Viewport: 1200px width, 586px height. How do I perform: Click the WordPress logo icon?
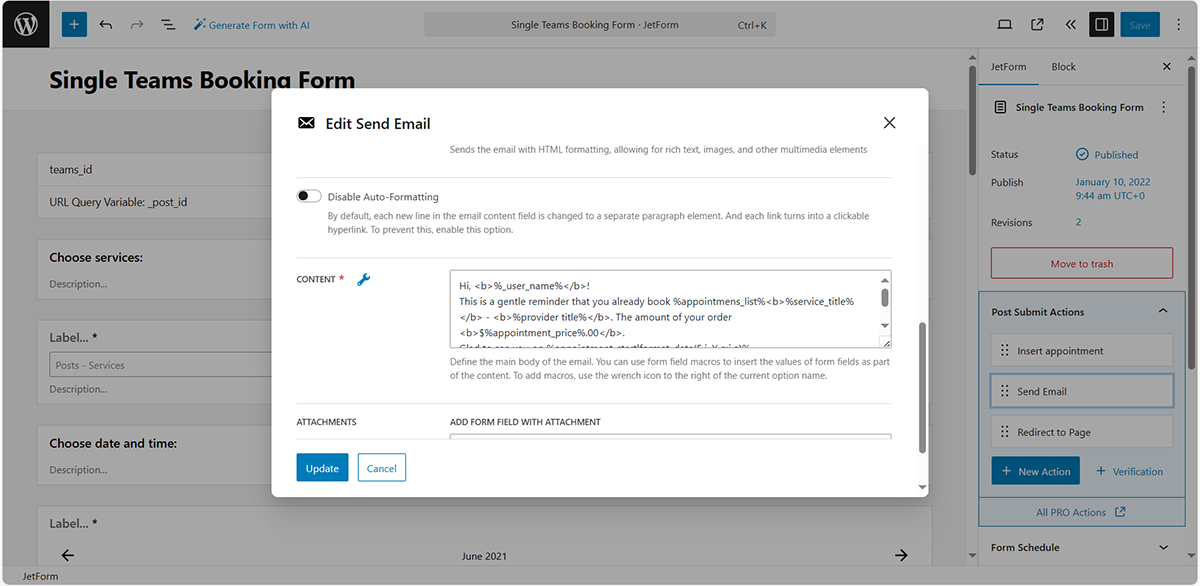click(x=25, y=24)
